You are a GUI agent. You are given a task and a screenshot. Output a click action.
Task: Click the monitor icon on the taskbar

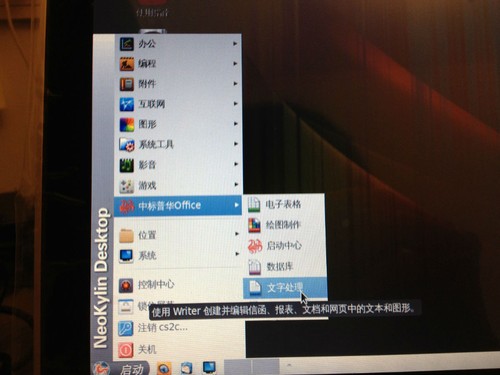(x=209, y=368)
